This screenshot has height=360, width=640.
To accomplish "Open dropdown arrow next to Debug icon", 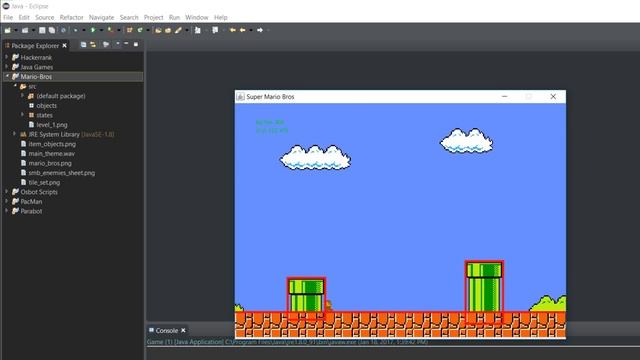I will (x=84, y=30).
